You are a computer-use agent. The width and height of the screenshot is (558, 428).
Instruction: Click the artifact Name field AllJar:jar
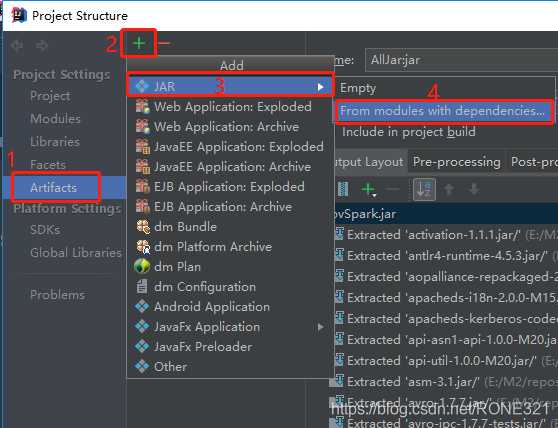coord(461,60)
